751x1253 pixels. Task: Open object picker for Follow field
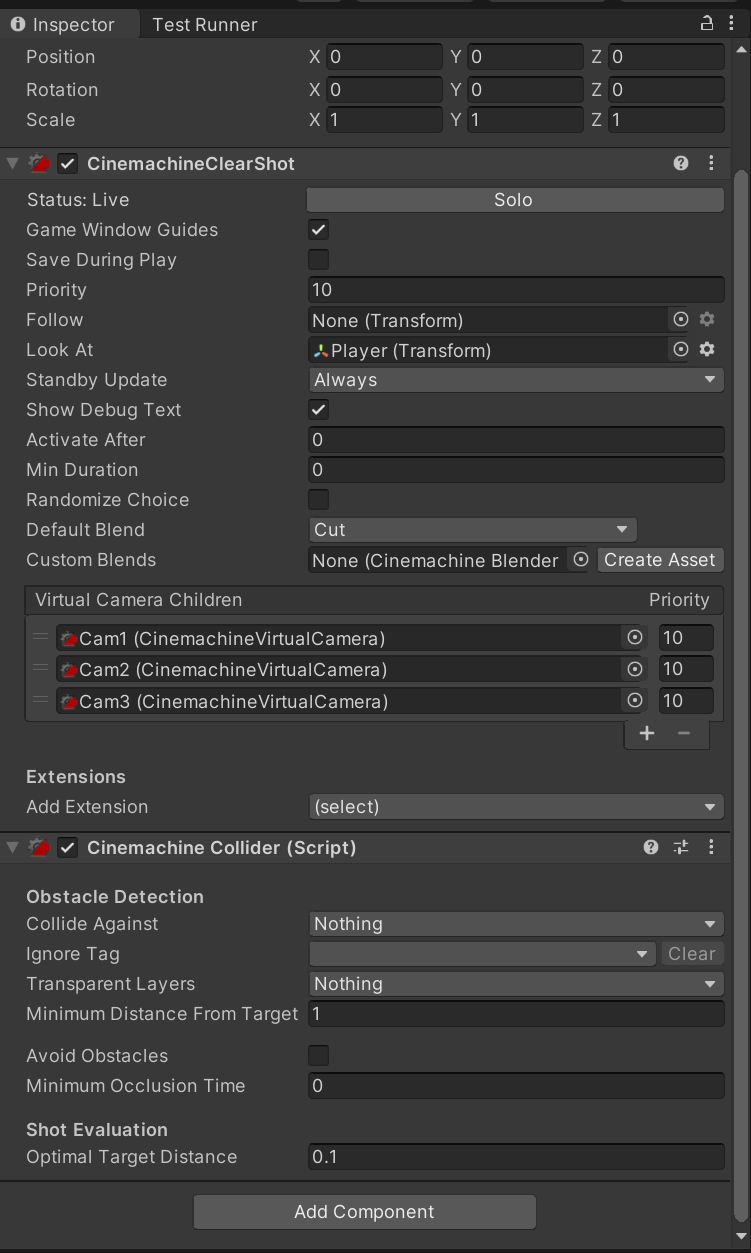[x=681, y=320]
